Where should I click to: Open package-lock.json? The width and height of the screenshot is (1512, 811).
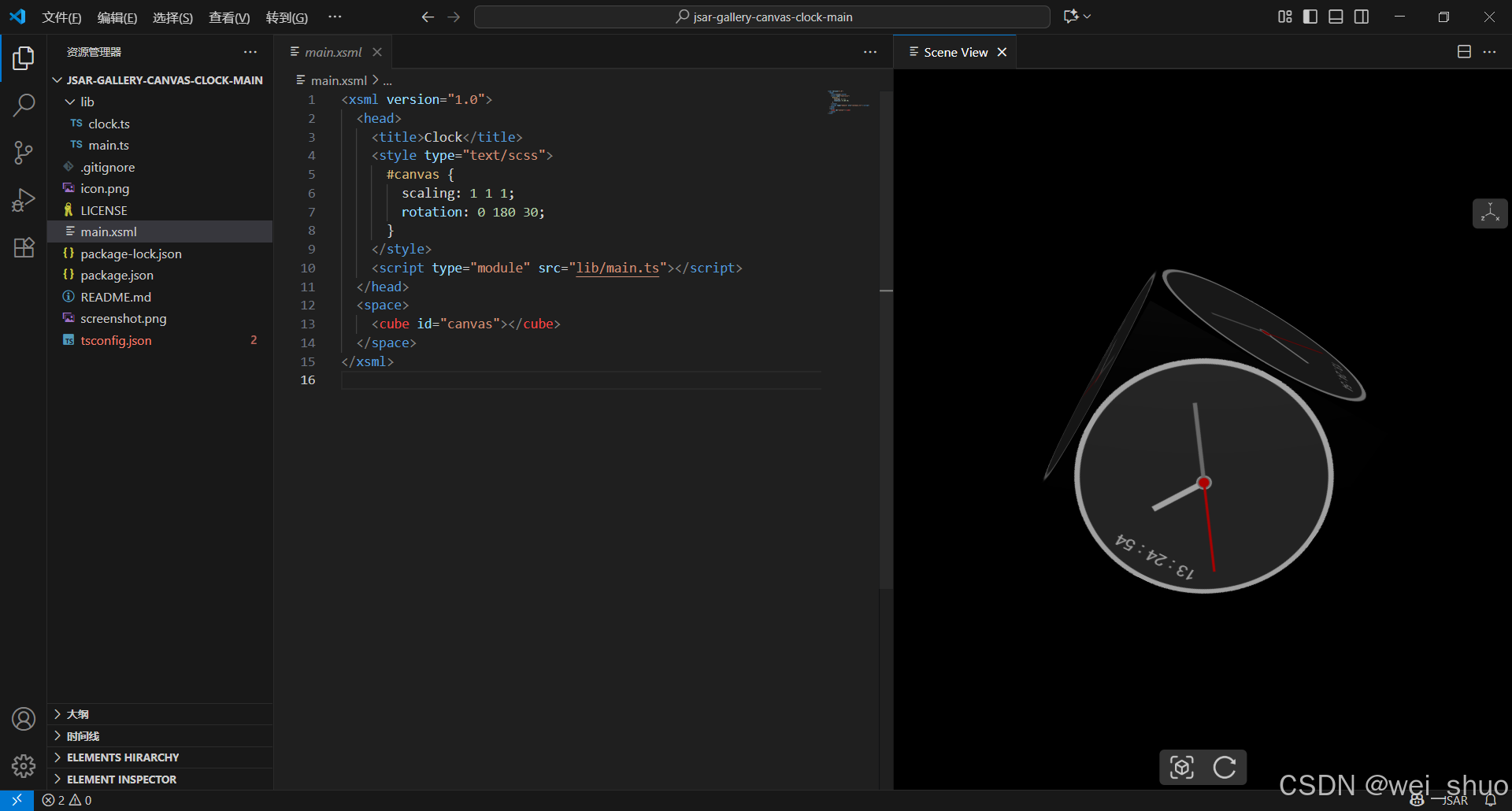[160, 254]
